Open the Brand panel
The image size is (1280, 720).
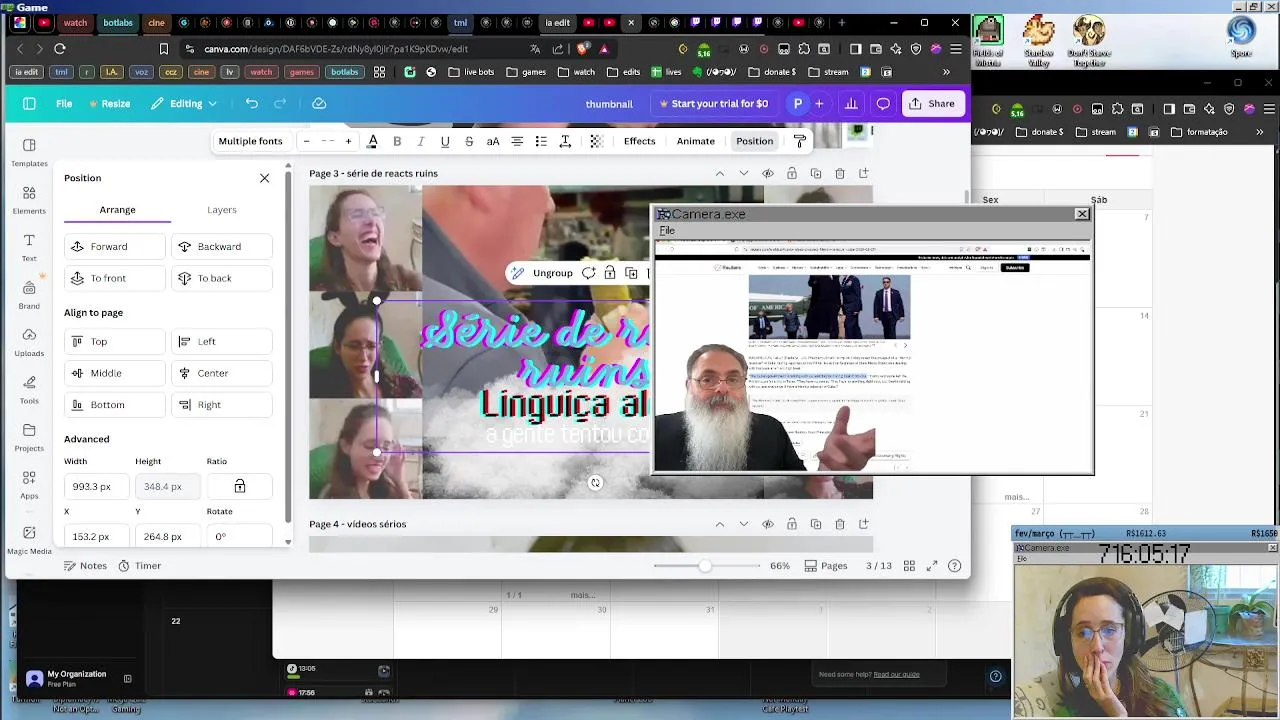click(29, 294)
